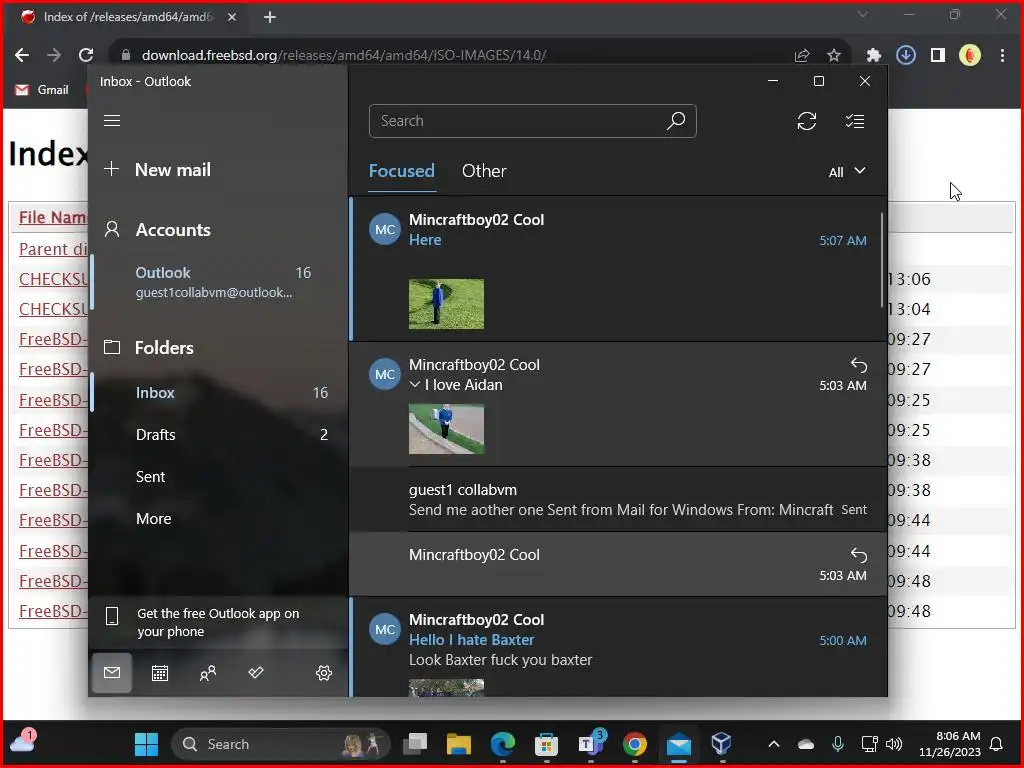Close the Index of /releases tab

pyautogui.click(x=231, y=18)
